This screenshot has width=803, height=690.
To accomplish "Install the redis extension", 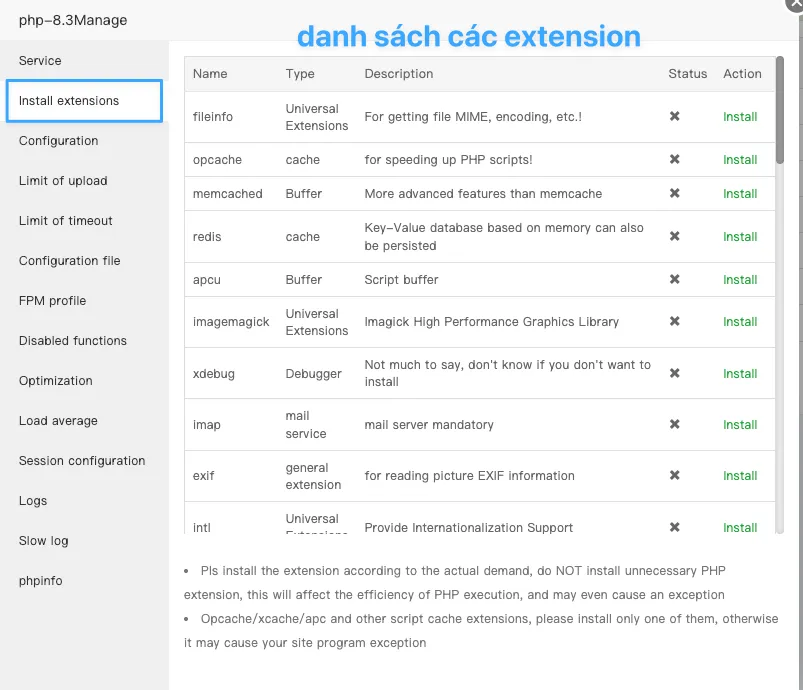I will (x=740, y=237).
